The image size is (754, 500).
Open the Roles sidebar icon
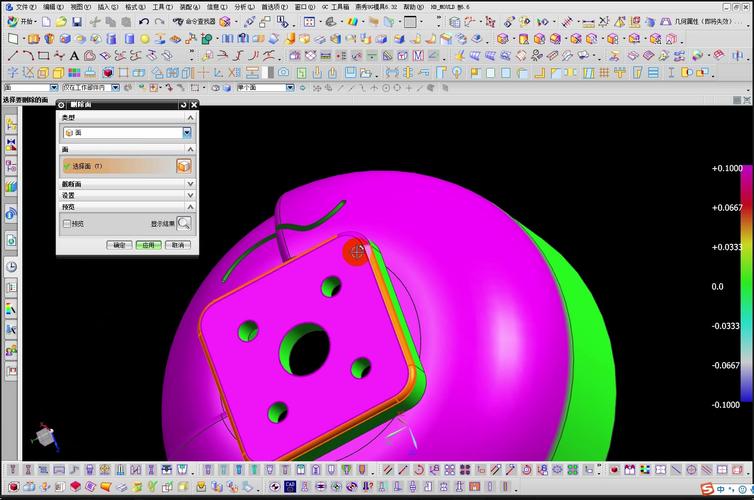(11, 351)
